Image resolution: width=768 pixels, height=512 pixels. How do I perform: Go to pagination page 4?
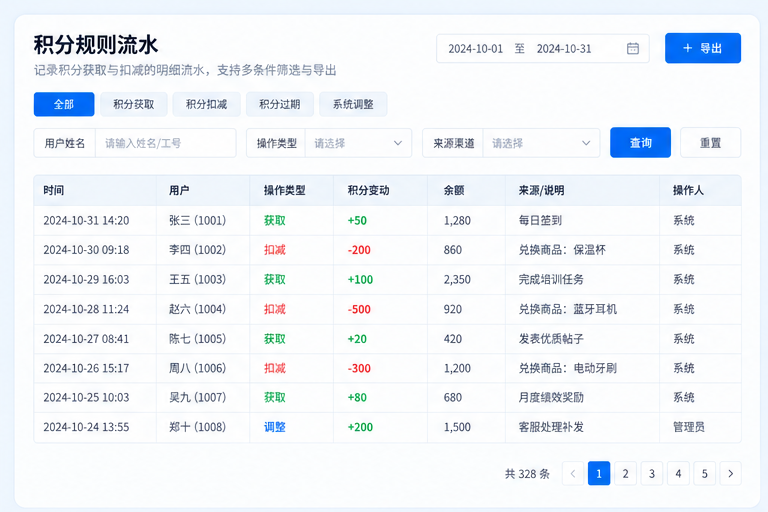point(678,473)
